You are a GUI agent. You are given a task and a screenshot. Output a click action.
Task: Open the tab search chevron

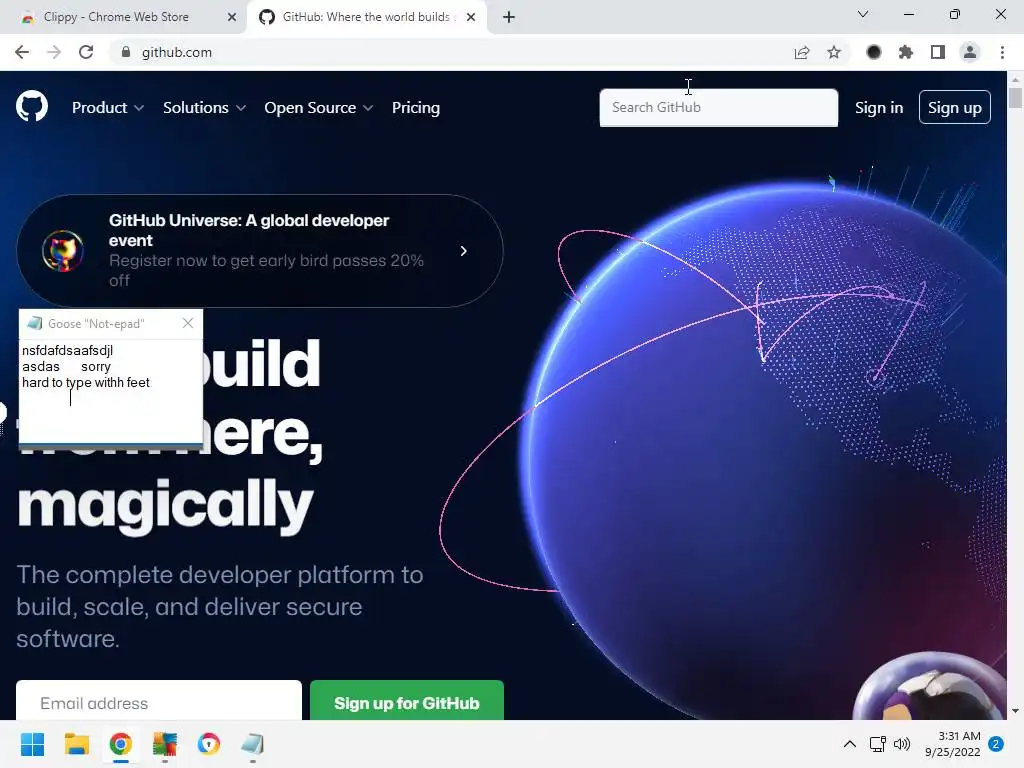click(x=863, y=14)
